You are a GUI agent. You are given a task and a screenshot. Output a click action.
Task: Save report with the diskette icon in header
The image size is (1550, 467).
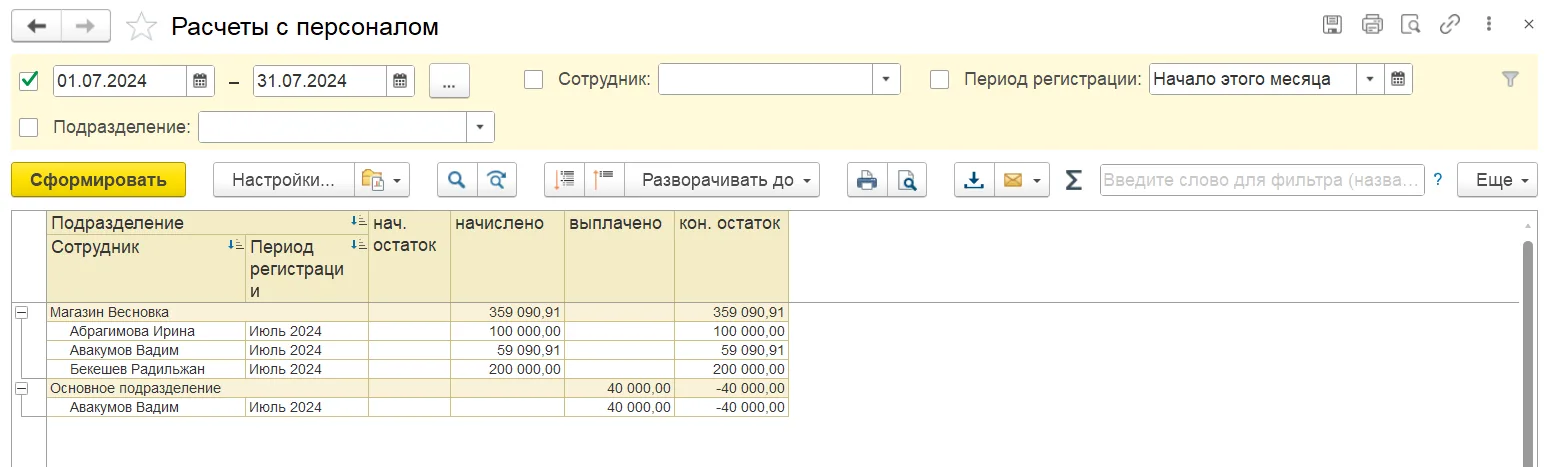pyautogui.click(x=1332, y=25)
